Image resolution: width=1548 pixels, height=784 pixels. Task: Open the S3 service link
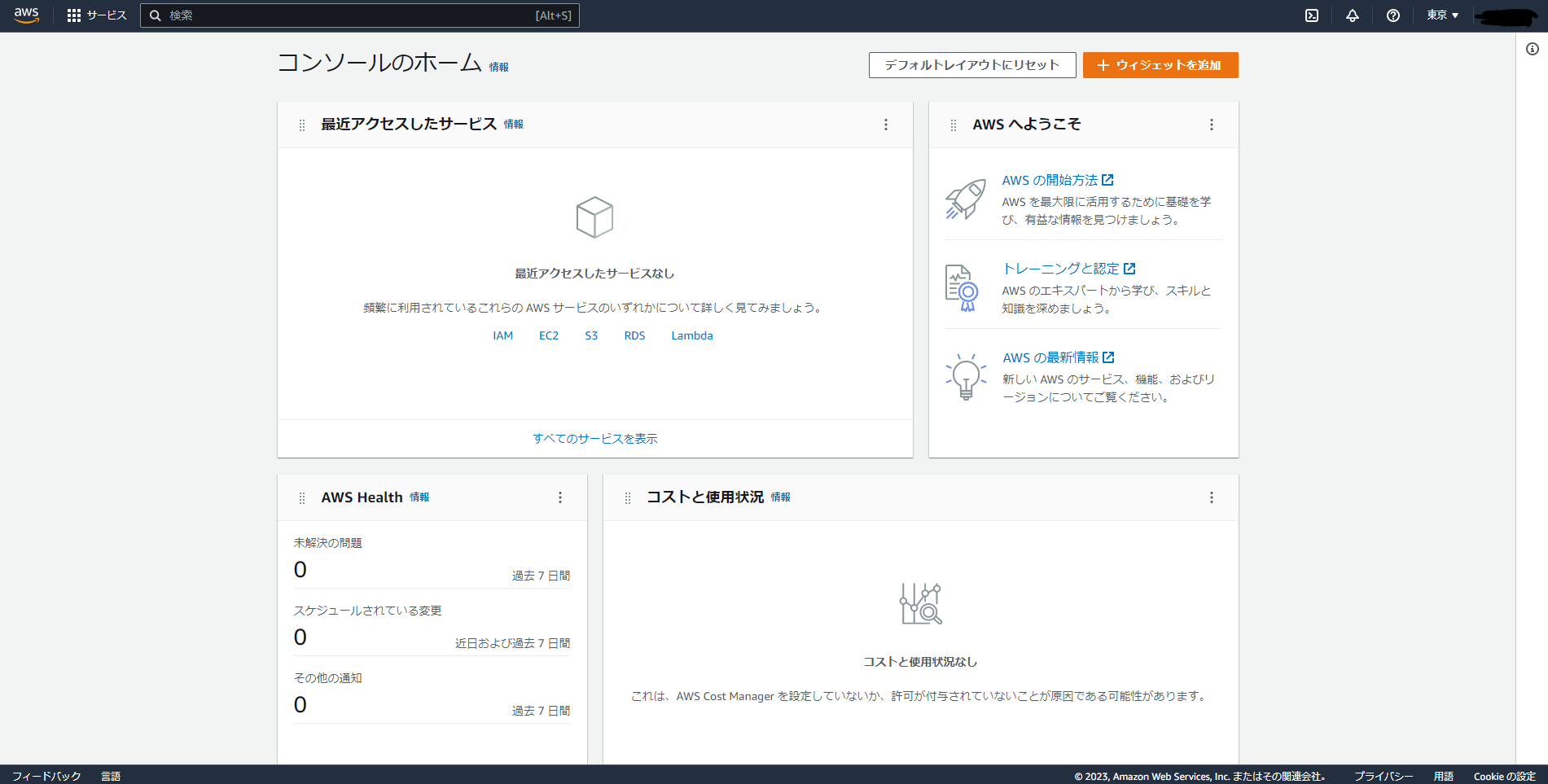click(591, 335)
